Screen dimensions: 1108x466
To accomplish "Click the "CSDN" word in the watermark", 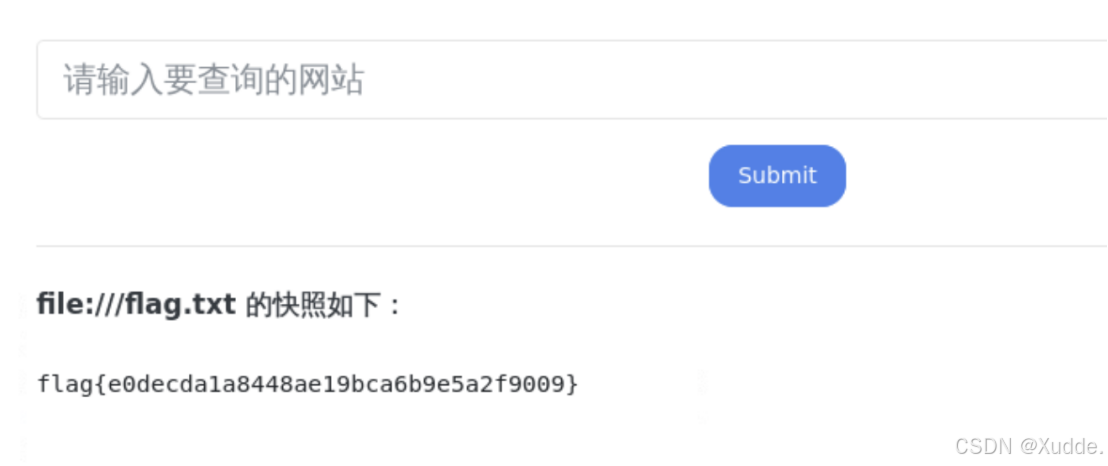I will click(x=984, y=446).
